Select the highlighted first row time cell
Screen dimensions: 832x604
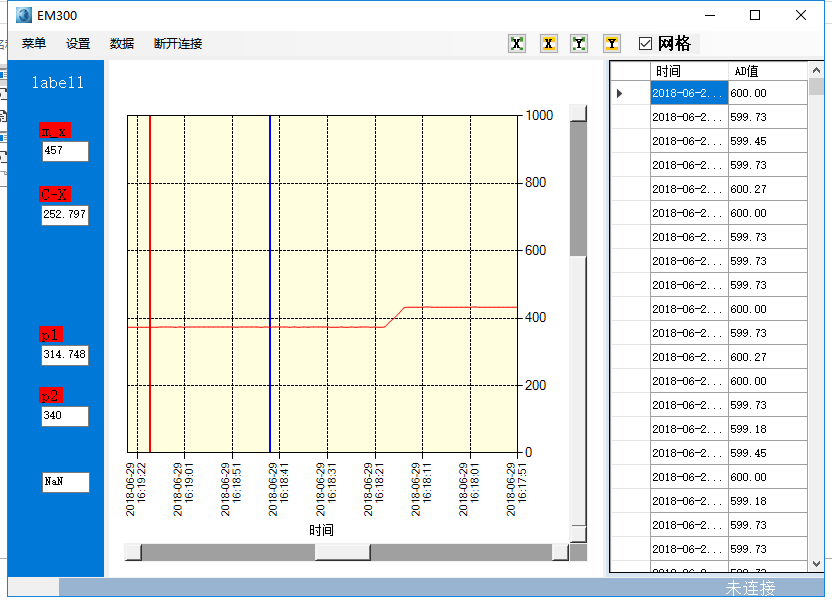point(689,93)
